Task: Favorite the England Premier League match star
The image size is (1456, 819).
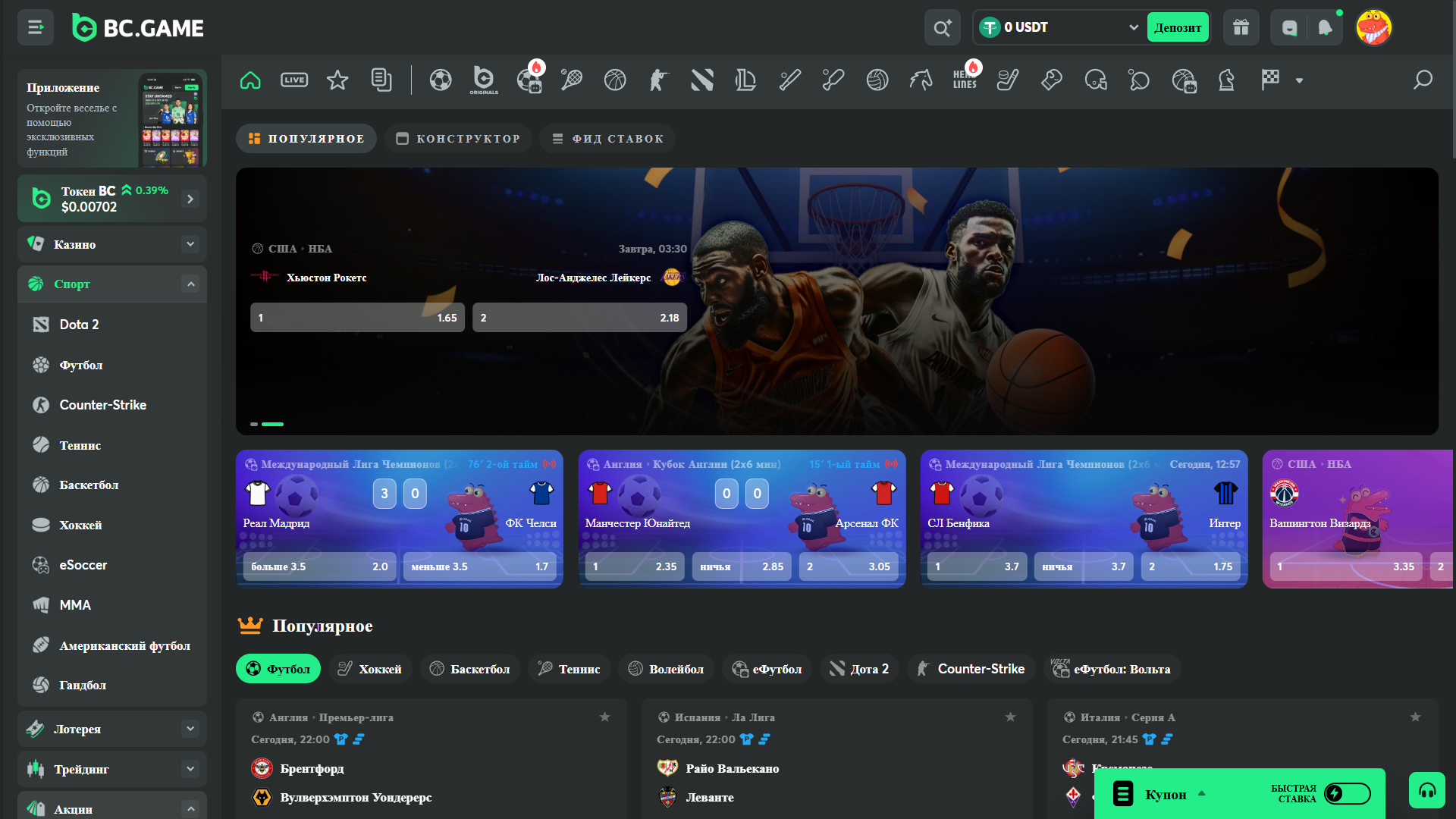Action: pyautogui.click(x=604, y=717)
